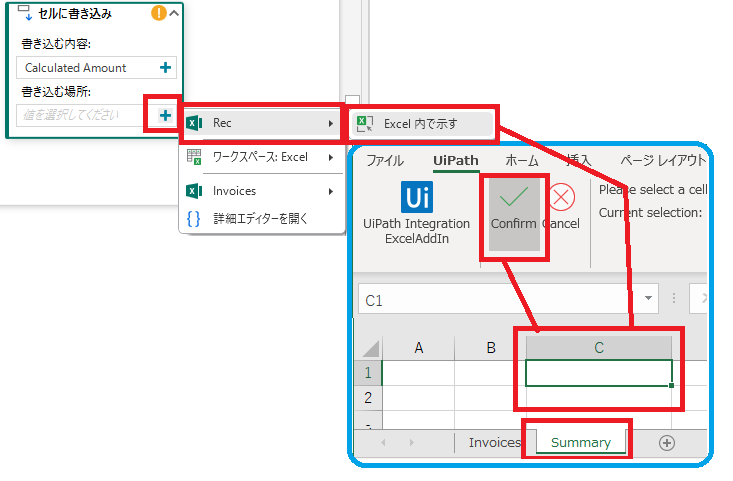The image size is (733, 481).
Task: Click the next sheet navigation arrow
Action: pyautogui.click(x=411, y=443)
